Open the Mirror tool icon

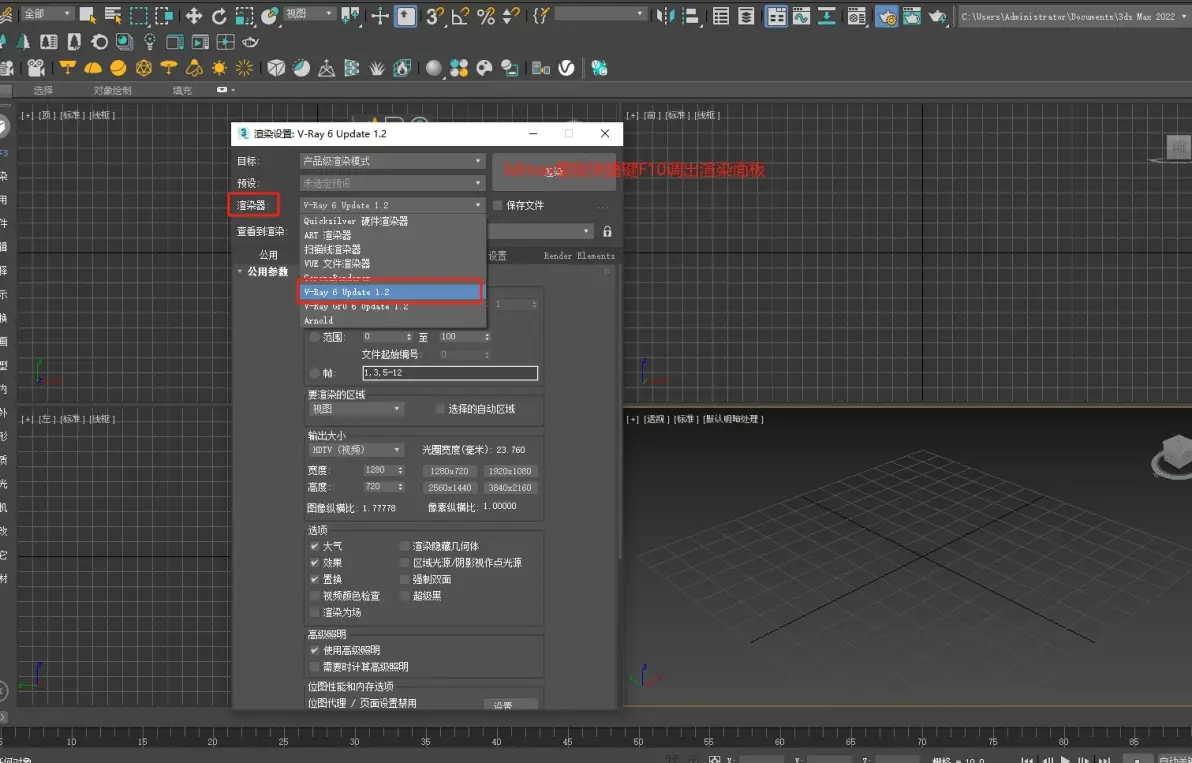[667, 15]
